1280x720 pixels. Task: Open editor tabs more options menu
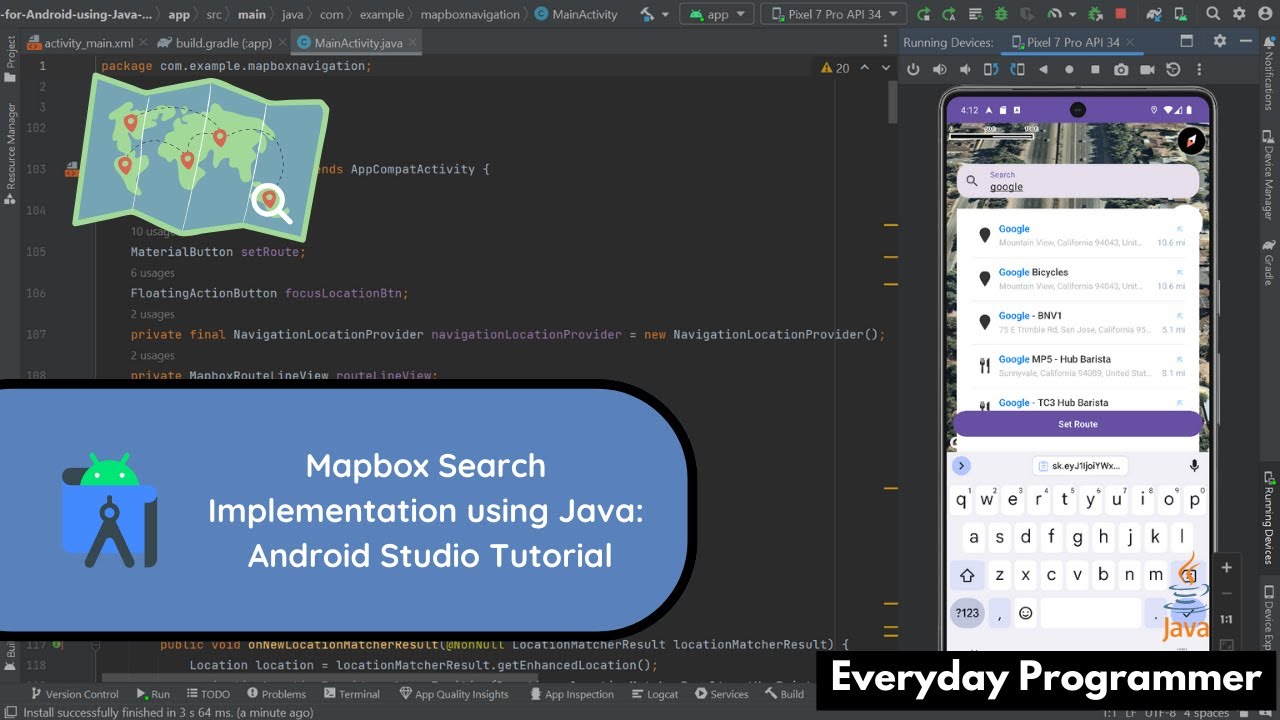885,42
